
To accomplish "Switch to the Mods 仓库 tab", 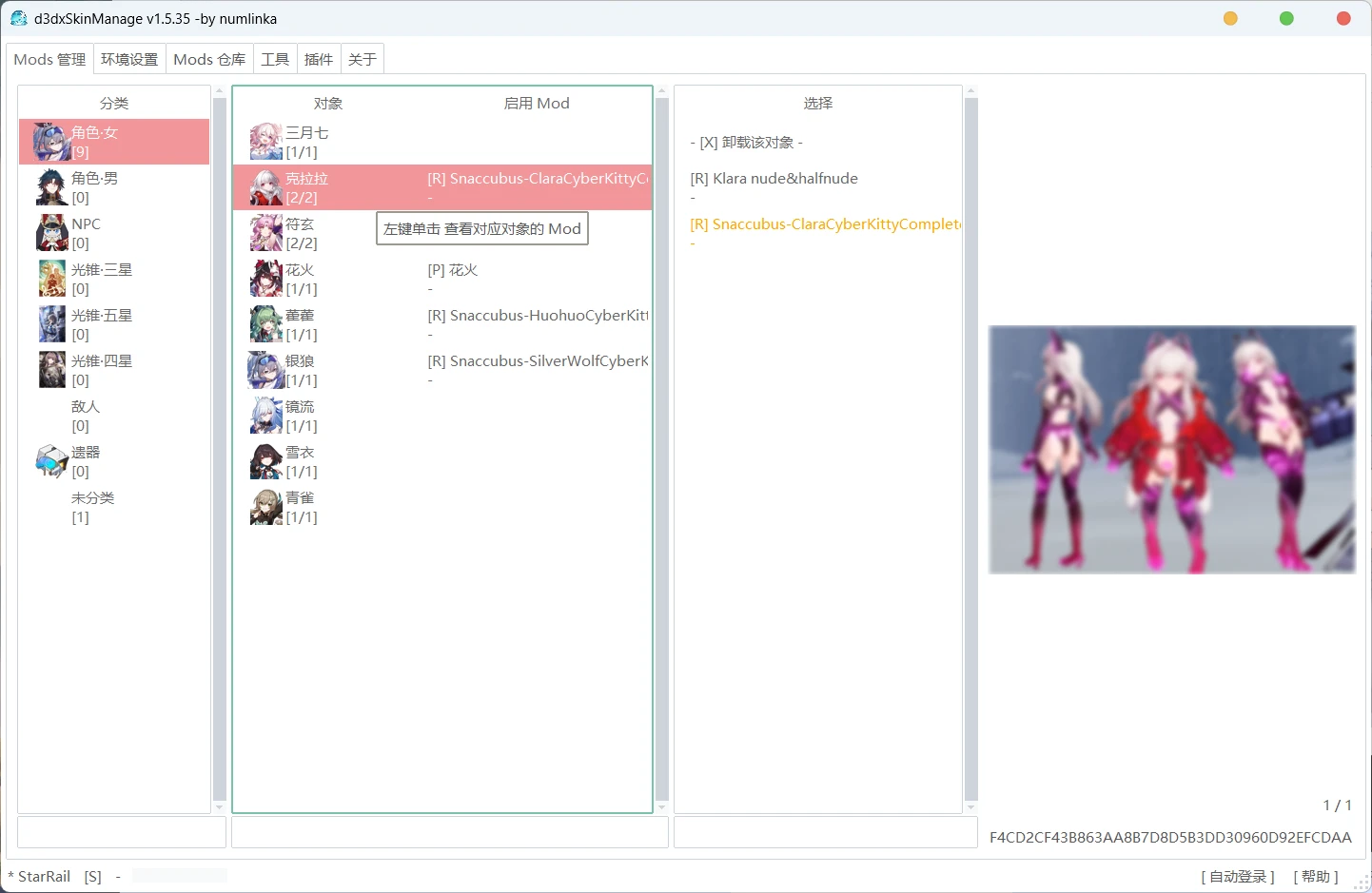I will click(x=209, y=59).
